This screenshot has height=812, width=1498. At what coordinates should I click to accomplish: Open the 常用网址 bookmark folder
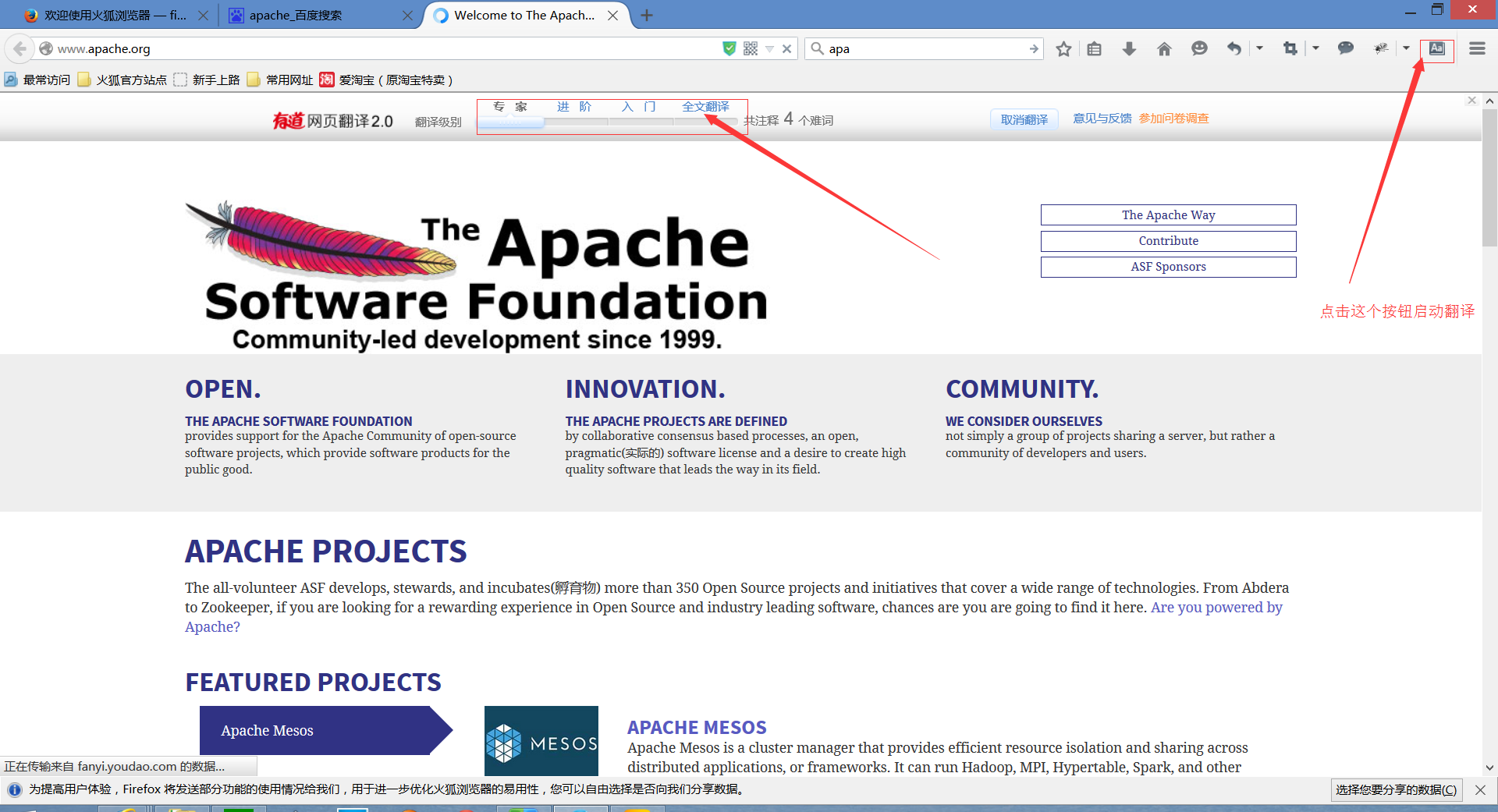click(x=280, y=80)
